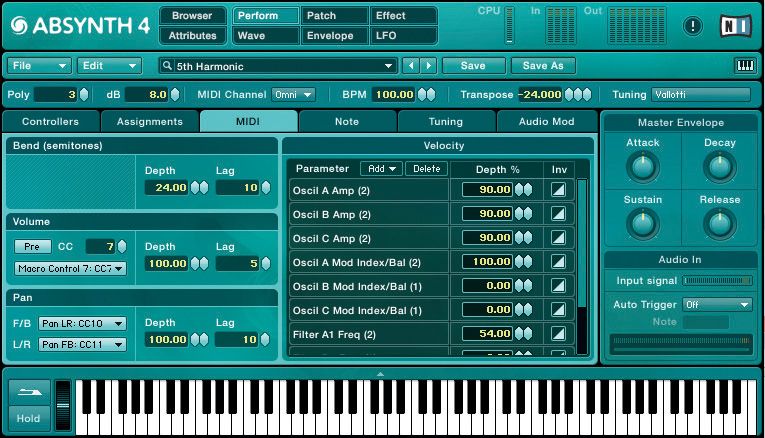Click the Poly value stepper
Image resolution: width=765 pixels, height=438 pixels.
pos(84,94)
